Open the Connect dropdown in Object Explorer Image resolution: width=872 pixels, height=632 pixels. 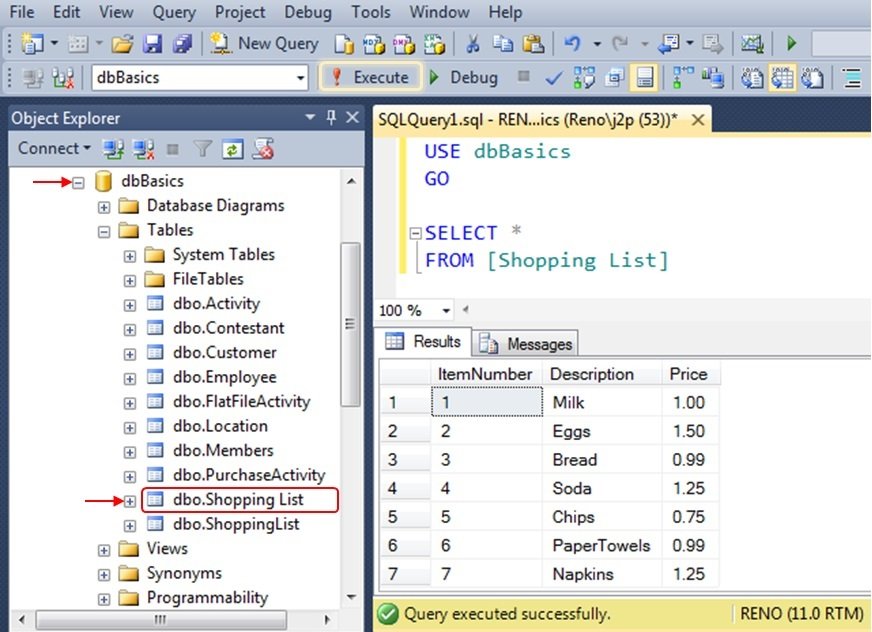54,149
